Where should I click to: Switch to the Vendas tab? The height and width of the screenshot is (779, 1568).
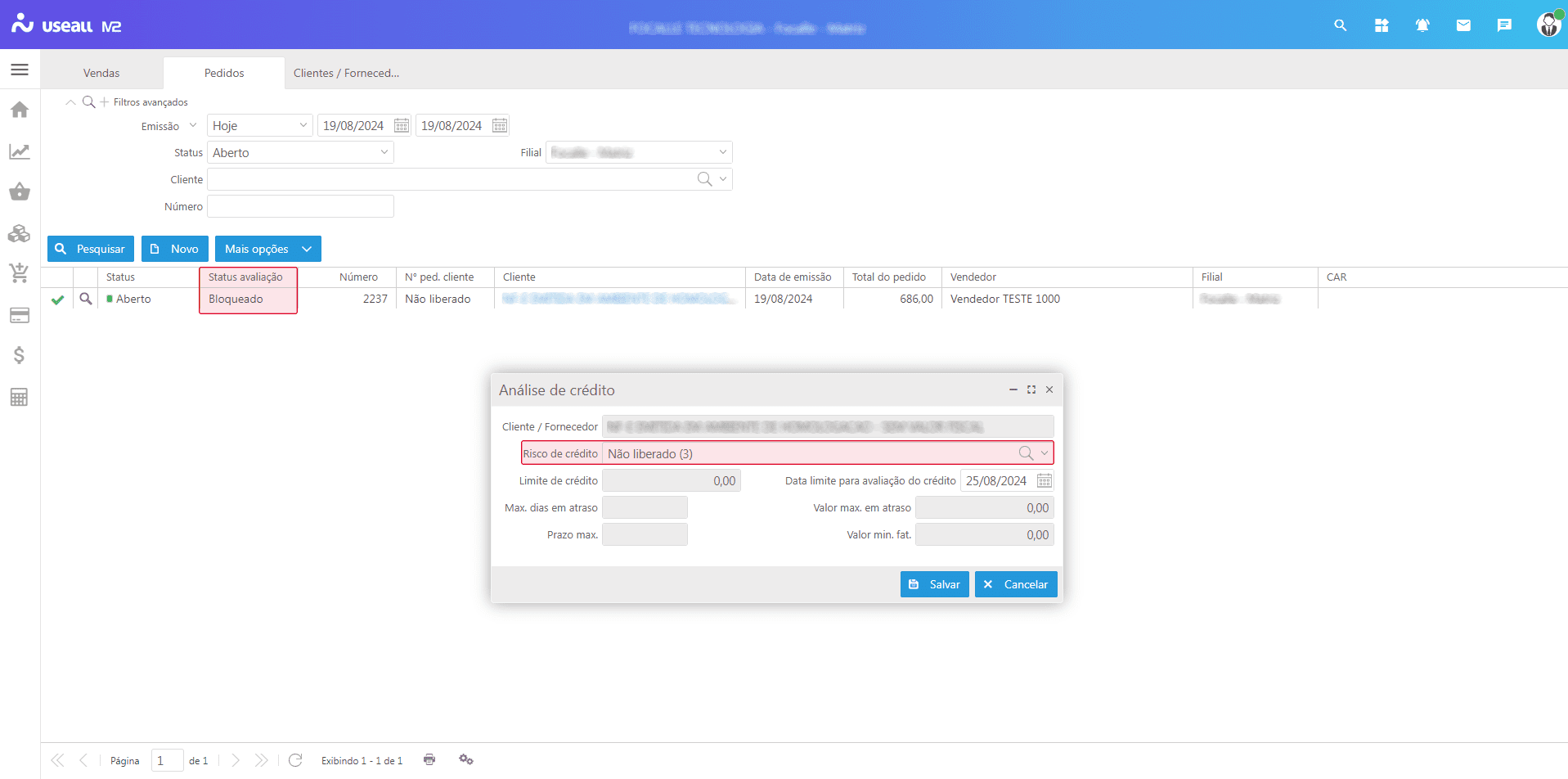tap(101, 73)
